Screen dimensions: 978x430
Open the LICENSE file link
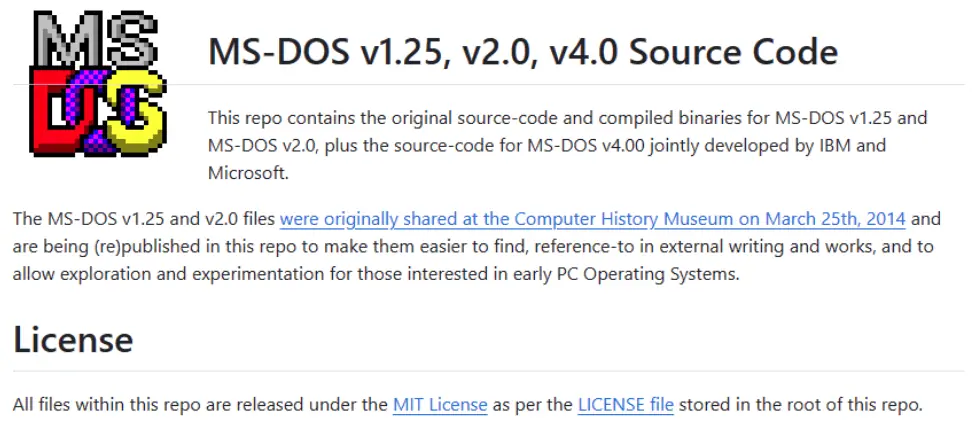[x=626, y=405]
